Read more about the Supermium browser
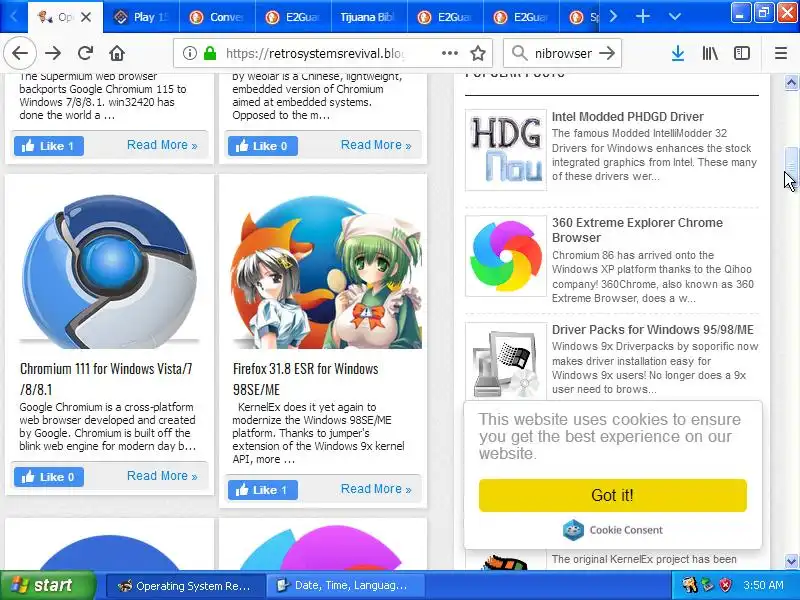Image resolution: width=800 pixels, height=600 pixels. click(162, 145)
